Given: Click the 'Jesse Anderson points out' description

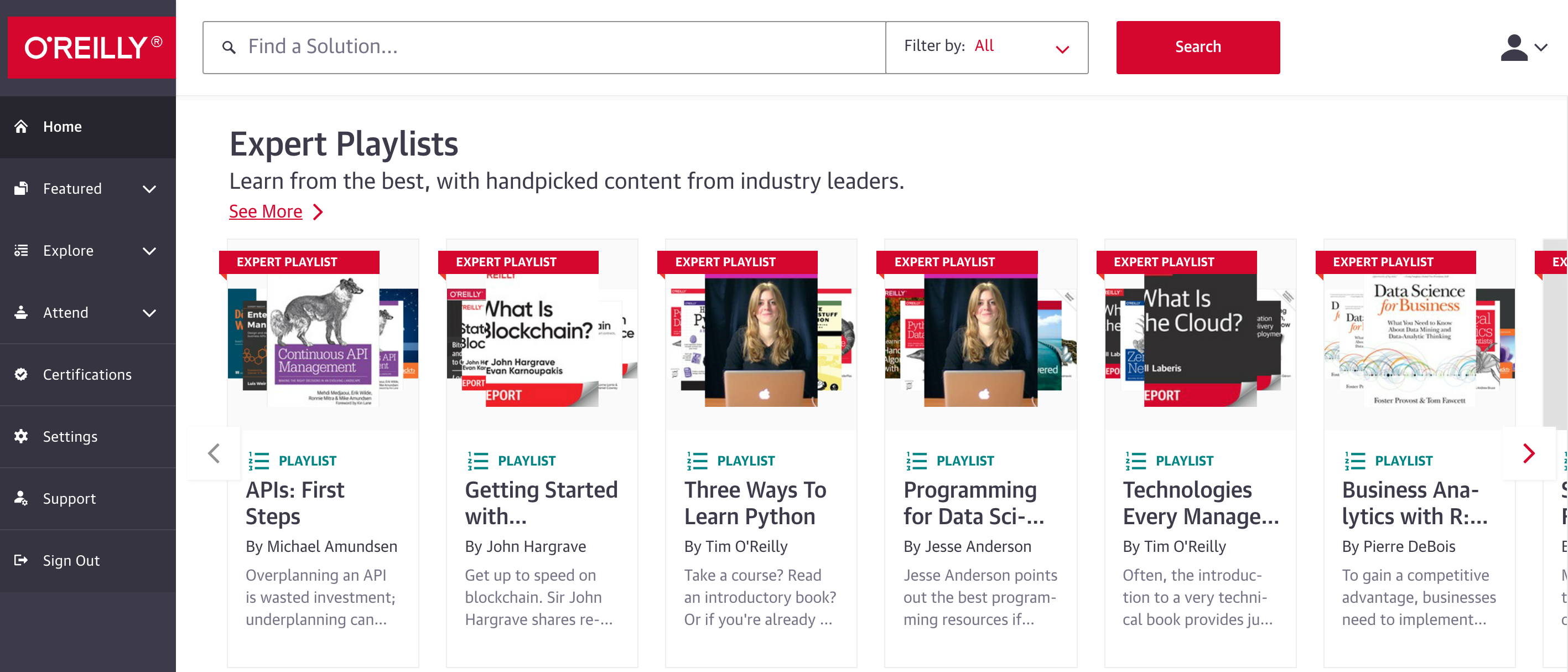Looking at the screenshot, I should point(980,597).
